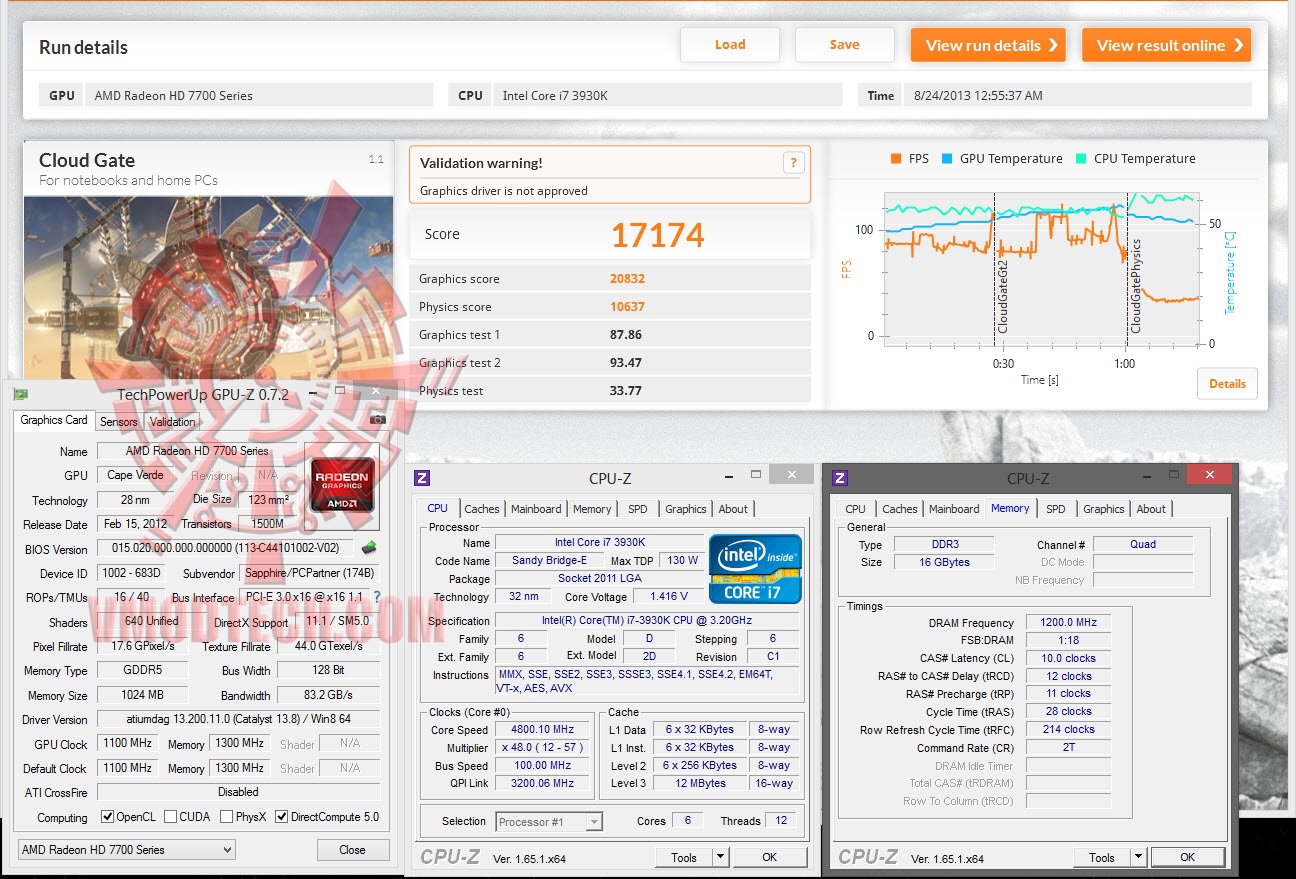
Task: Open the About tab in right CPU-Z window
Action: pos(1151,509)
